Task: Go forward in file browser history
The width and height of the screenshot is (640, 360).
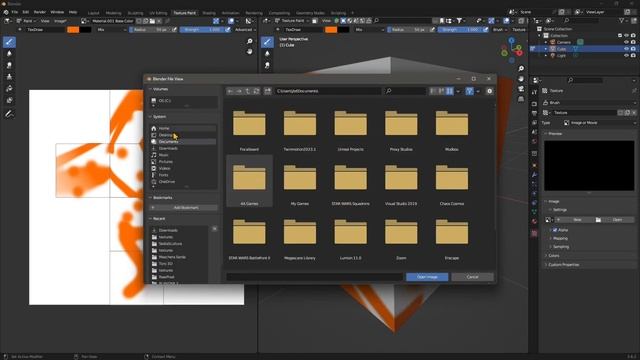Action: (239, 91)
